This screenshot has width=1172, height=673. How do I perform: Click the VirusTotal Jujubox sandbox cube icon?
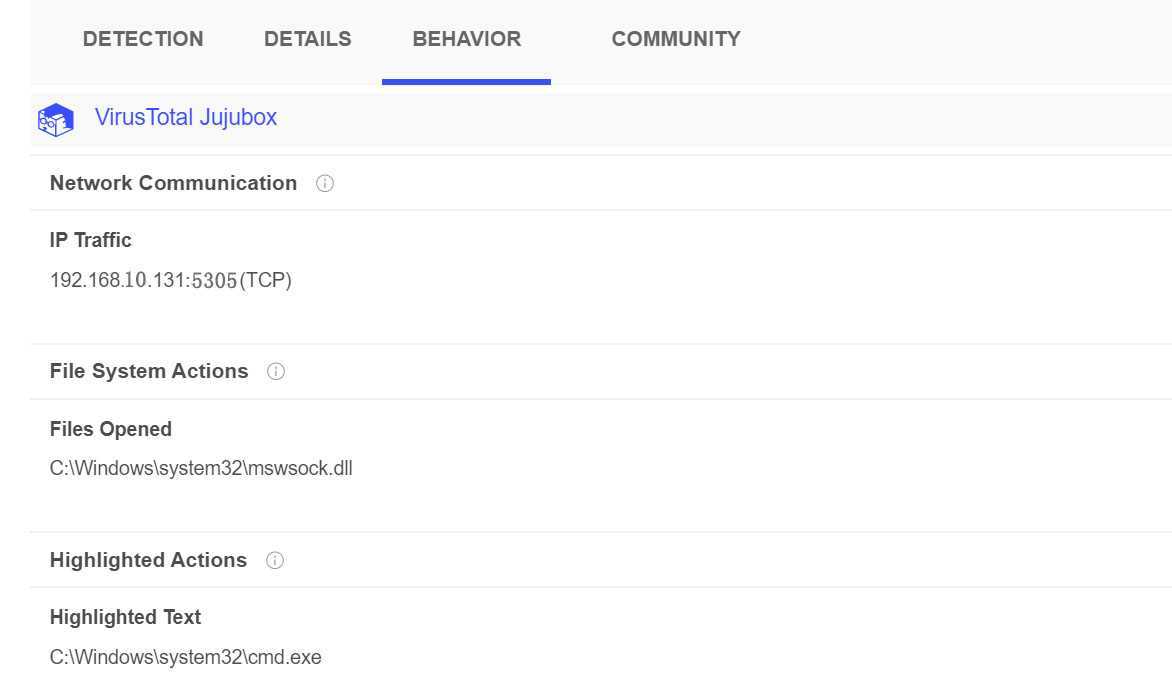click(x=55, y=120)
